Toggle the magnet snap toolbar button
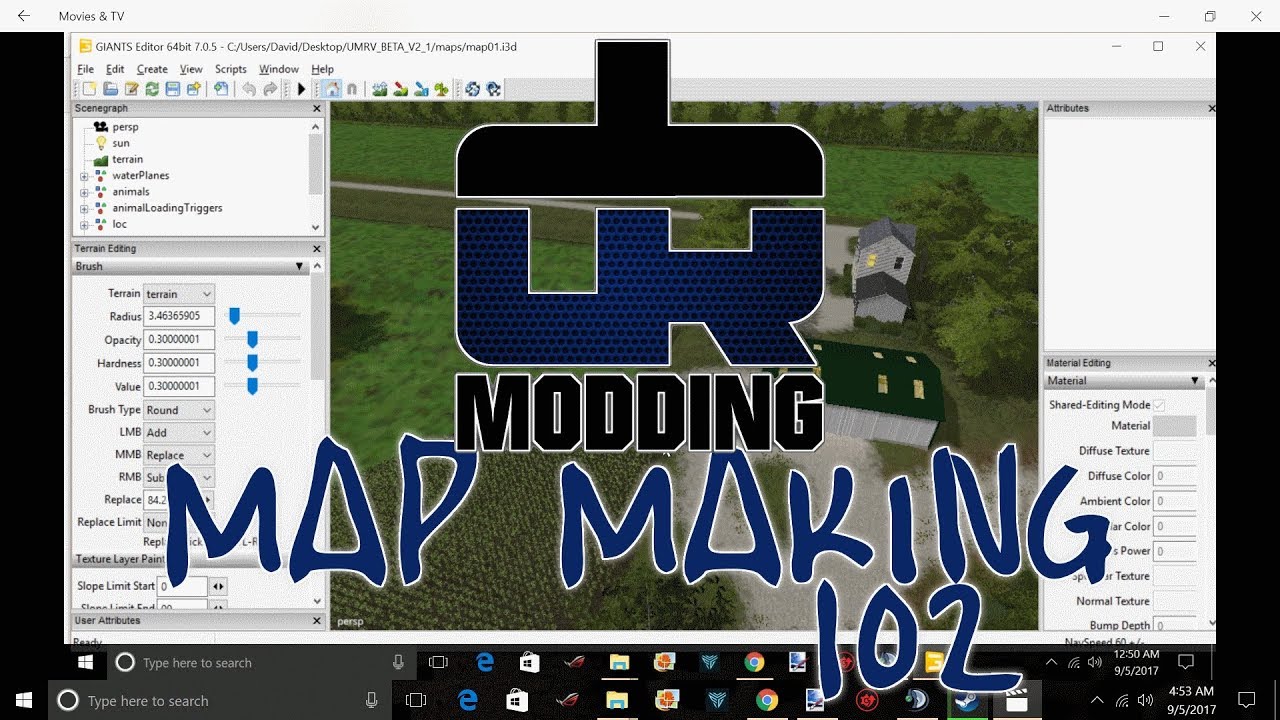Image resolution: width=1280 pixels, height=720 pixels. 352,89
